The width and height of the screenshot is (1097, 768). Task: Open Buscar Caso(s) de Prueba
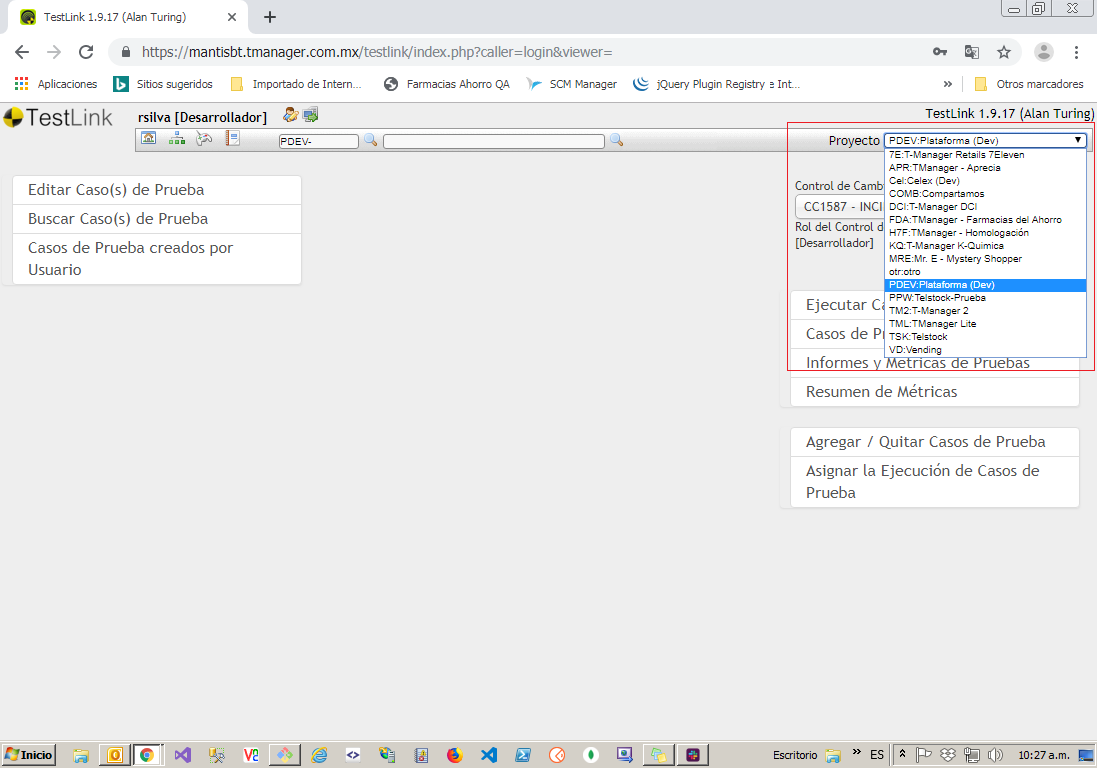pyautogui.click(x=157, y=219)
